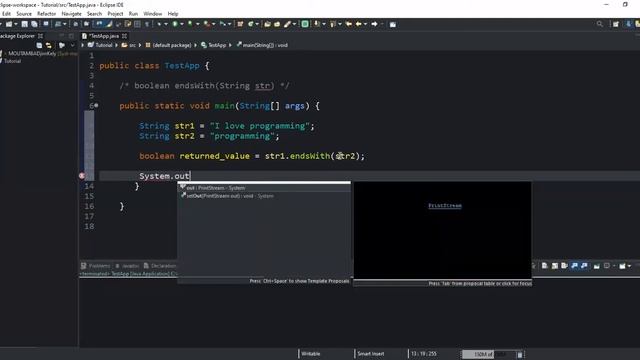Viewport: 640px width, 360px height.
Task: Open dropdown beside External Tools icon
Action: [x=213, y=24]
